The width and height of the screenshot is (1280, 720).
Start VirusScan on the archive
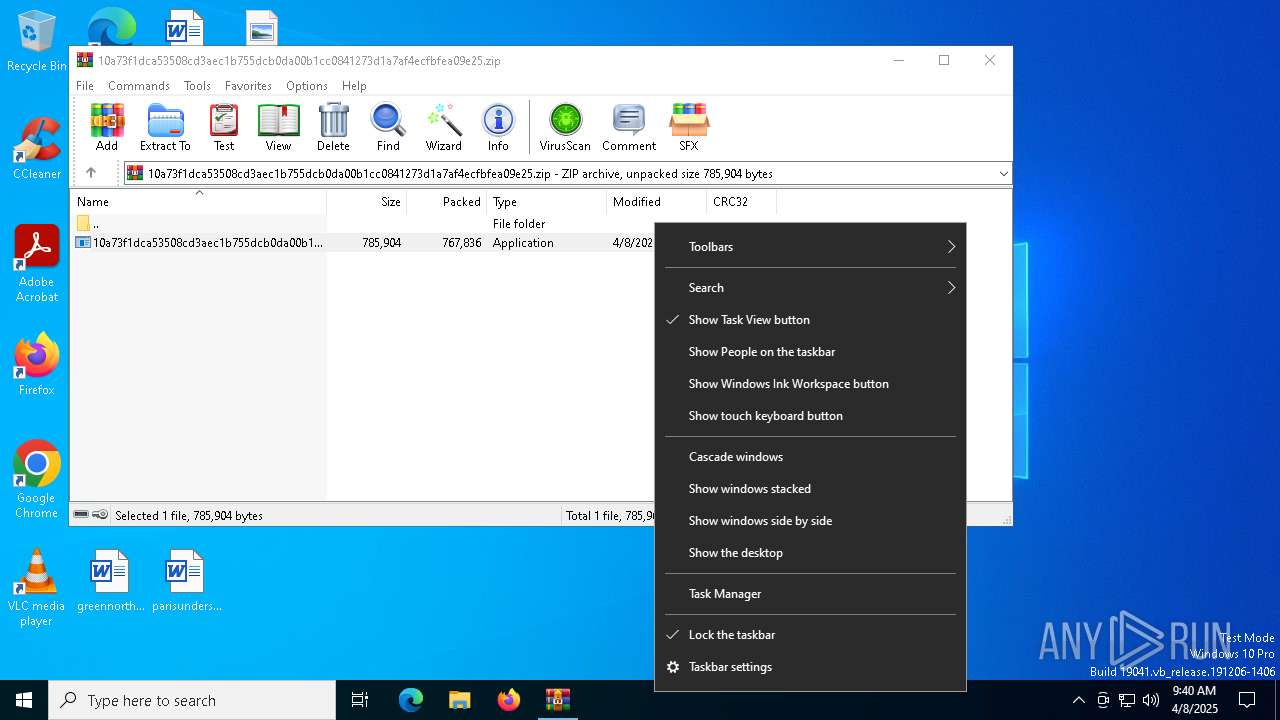click(565, 127)
